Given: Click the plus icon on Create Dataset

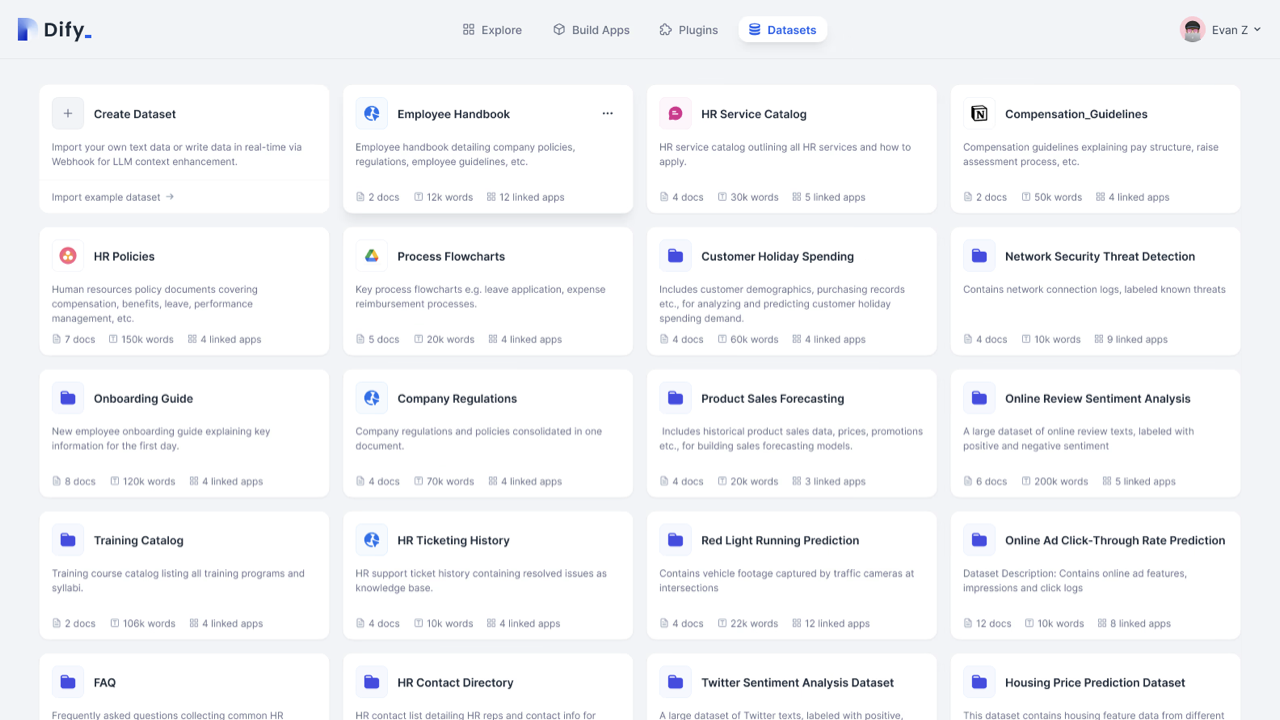Looking at the screenshot, I should 68,114.
